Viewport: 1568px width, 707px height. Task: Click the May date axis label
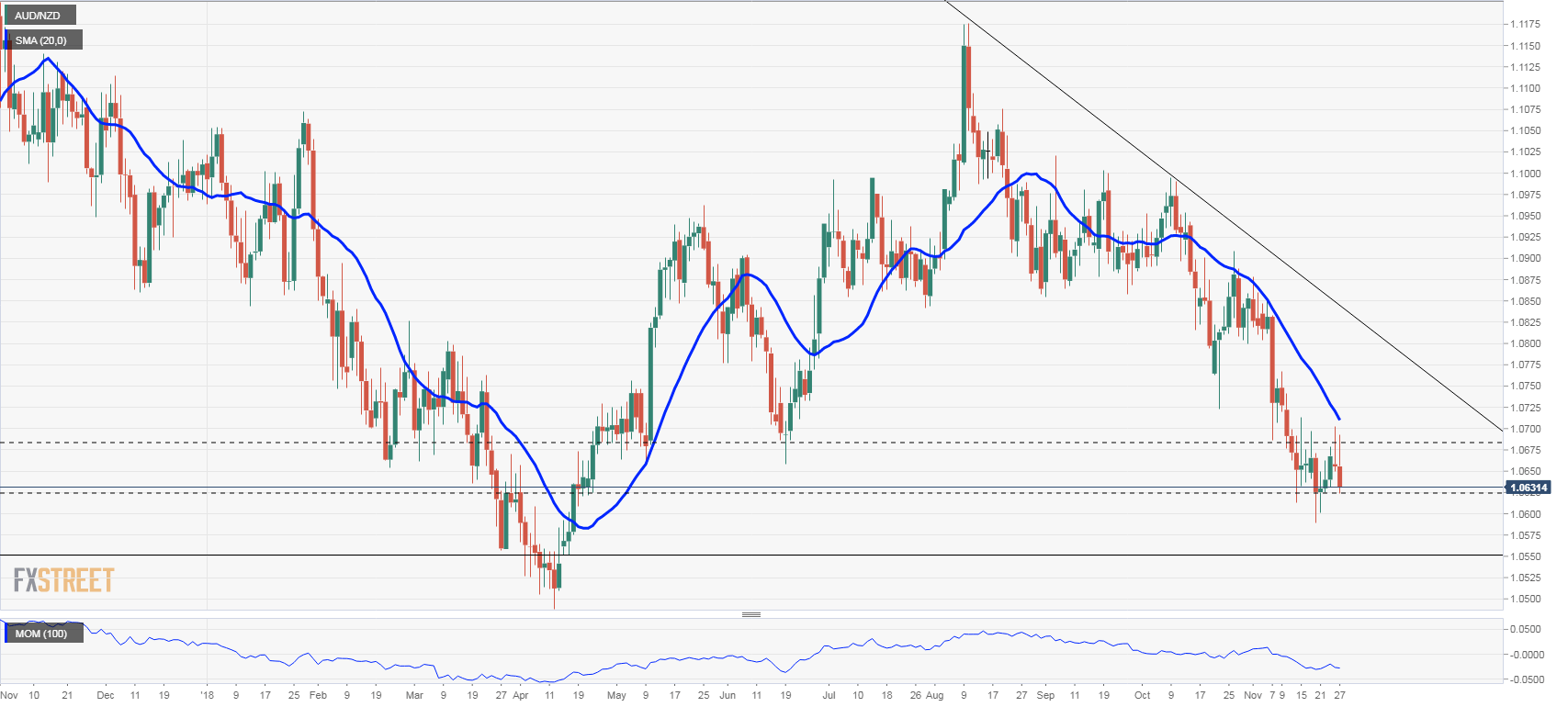tap(616, 695)
